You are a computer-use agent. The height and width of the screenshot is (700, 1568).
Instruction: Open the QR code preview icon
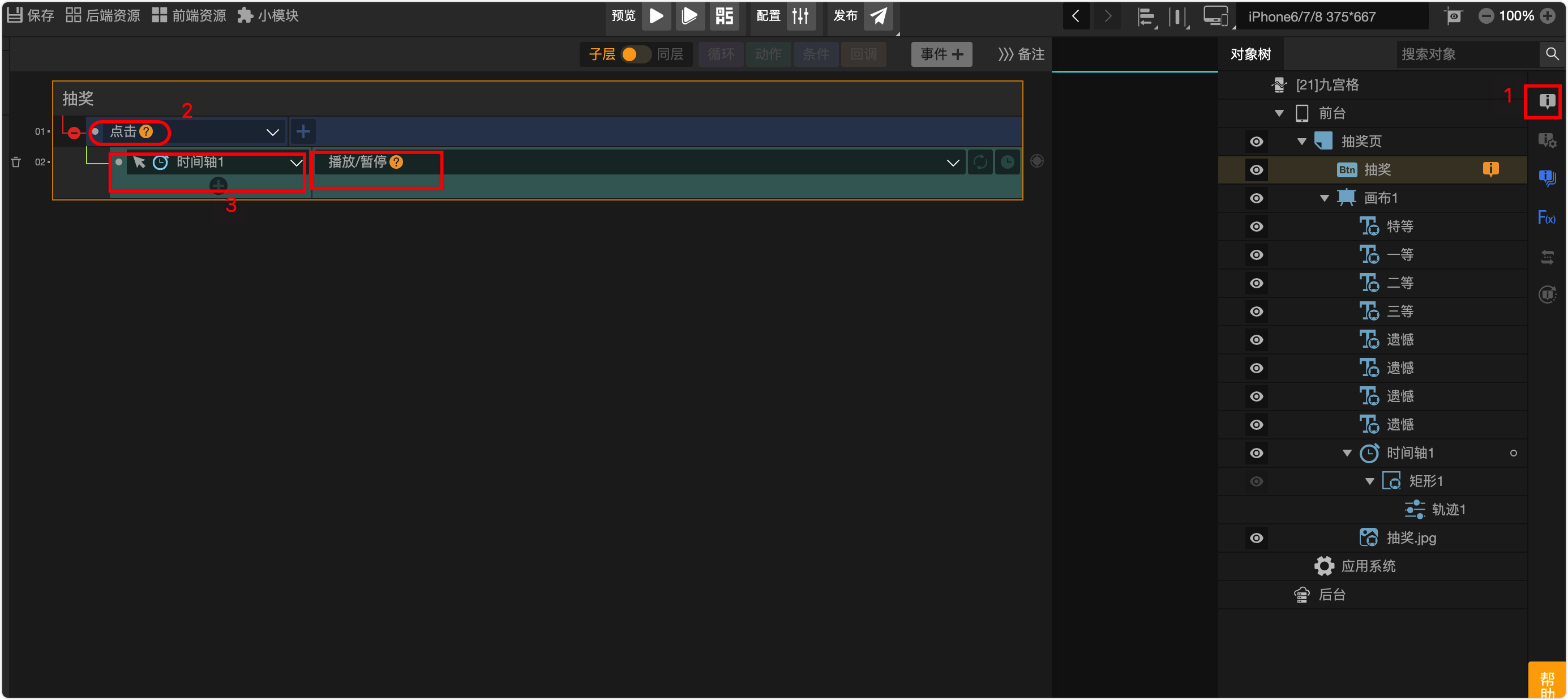[724, 16]
